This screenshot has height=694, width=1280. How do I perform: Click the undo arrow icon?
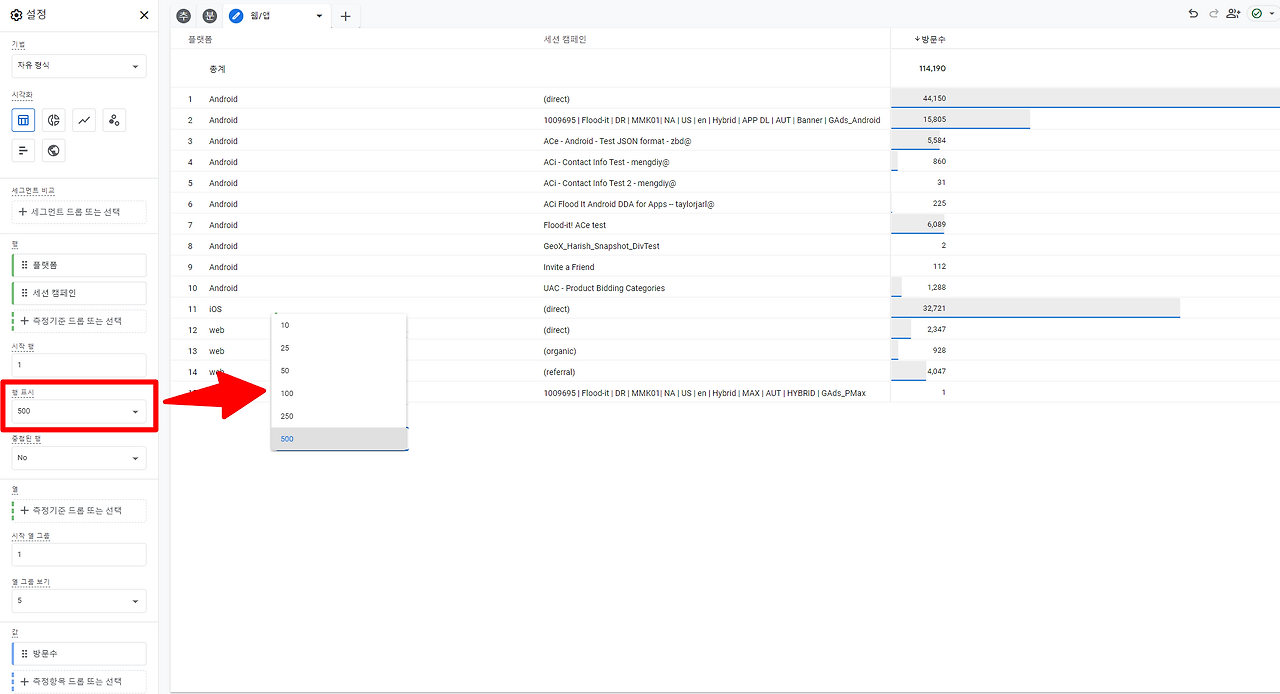pos(1193,14)
